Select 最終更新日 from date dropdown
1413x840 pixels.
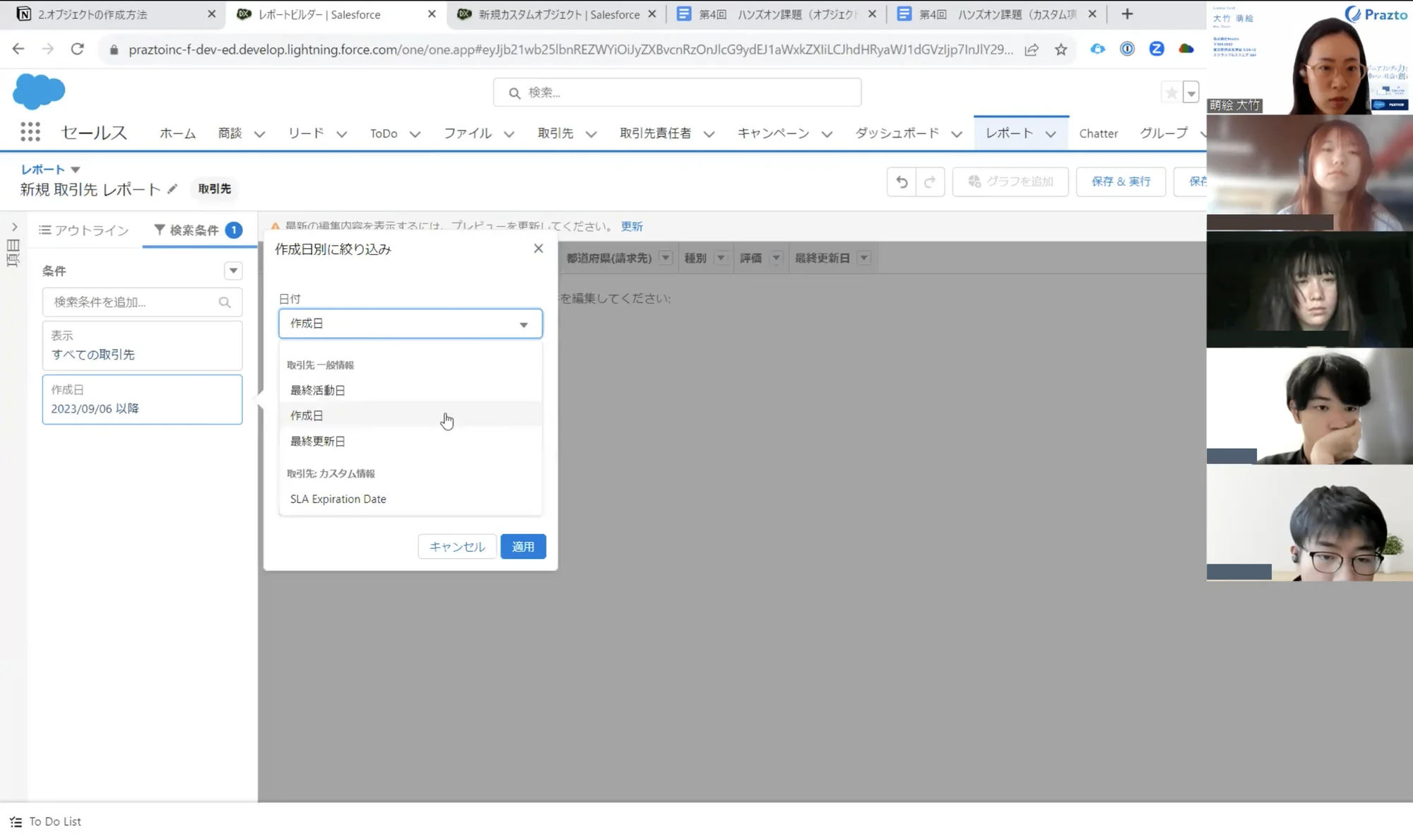[x=317, y=440]
